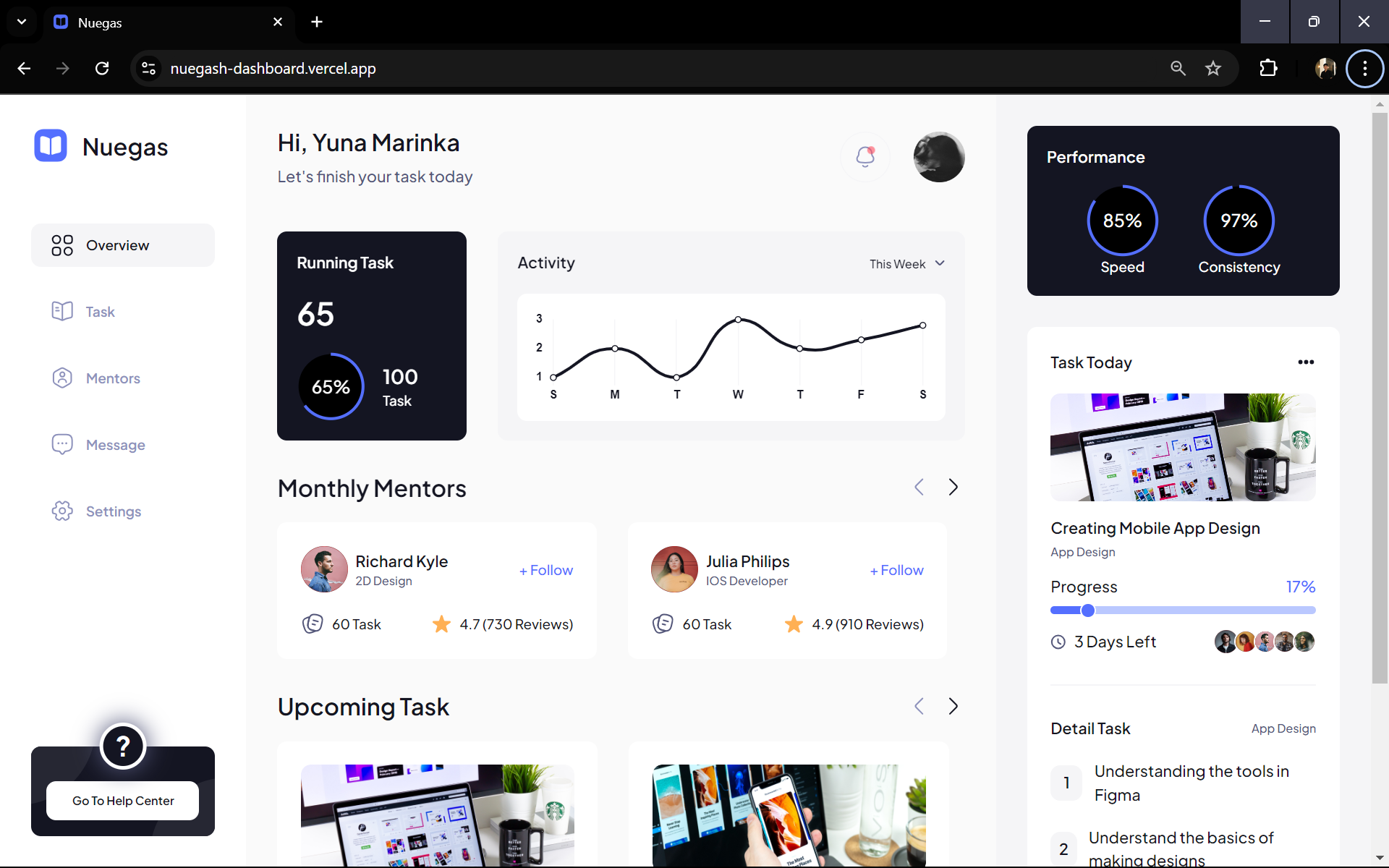Bookmark page with star icon
The width and height of the screenshot is (1389, 868).
tap(1213, 68)
